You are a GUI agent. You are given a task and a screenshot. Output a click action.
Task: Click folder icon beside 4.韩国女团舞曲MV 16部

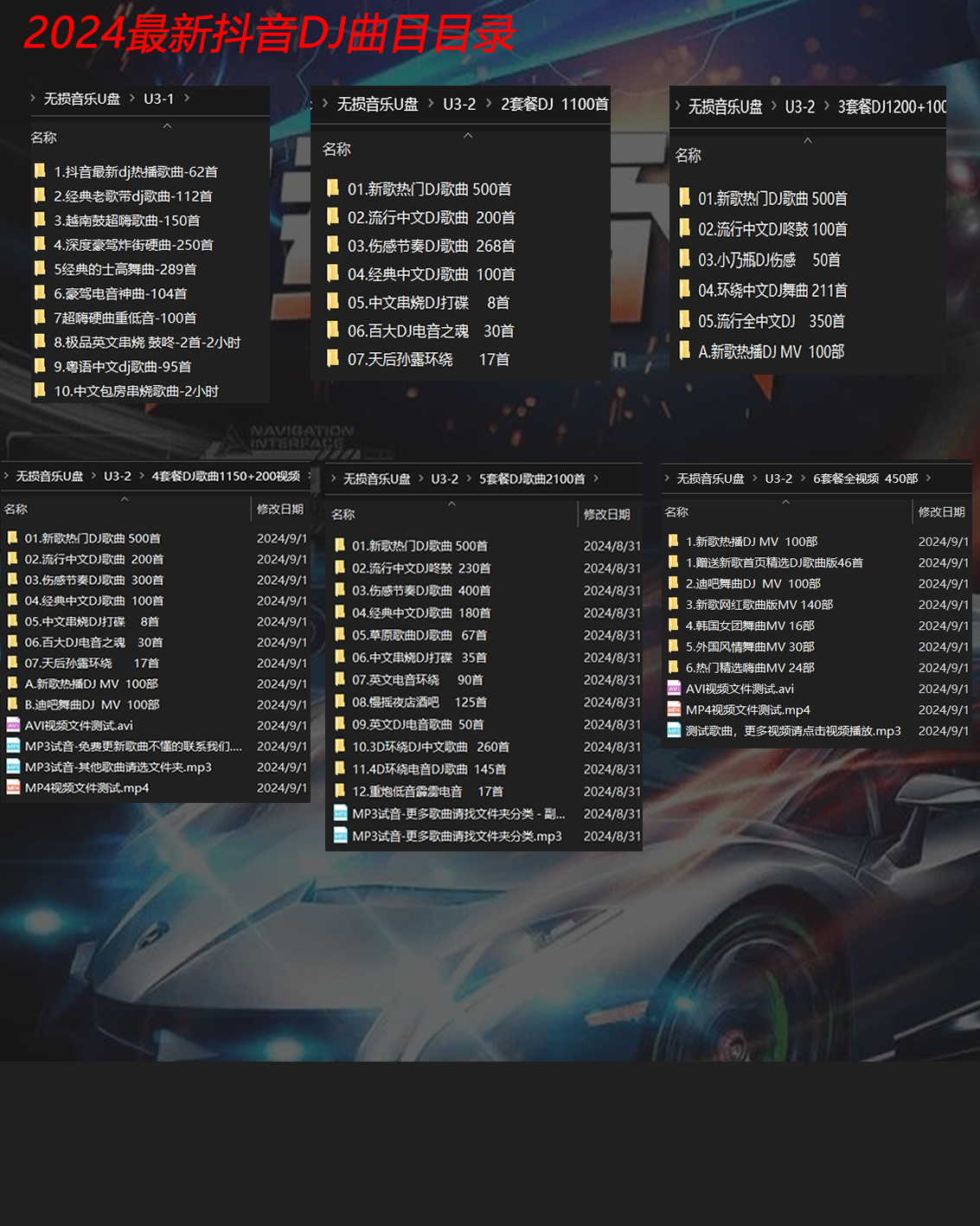point(674,625)
